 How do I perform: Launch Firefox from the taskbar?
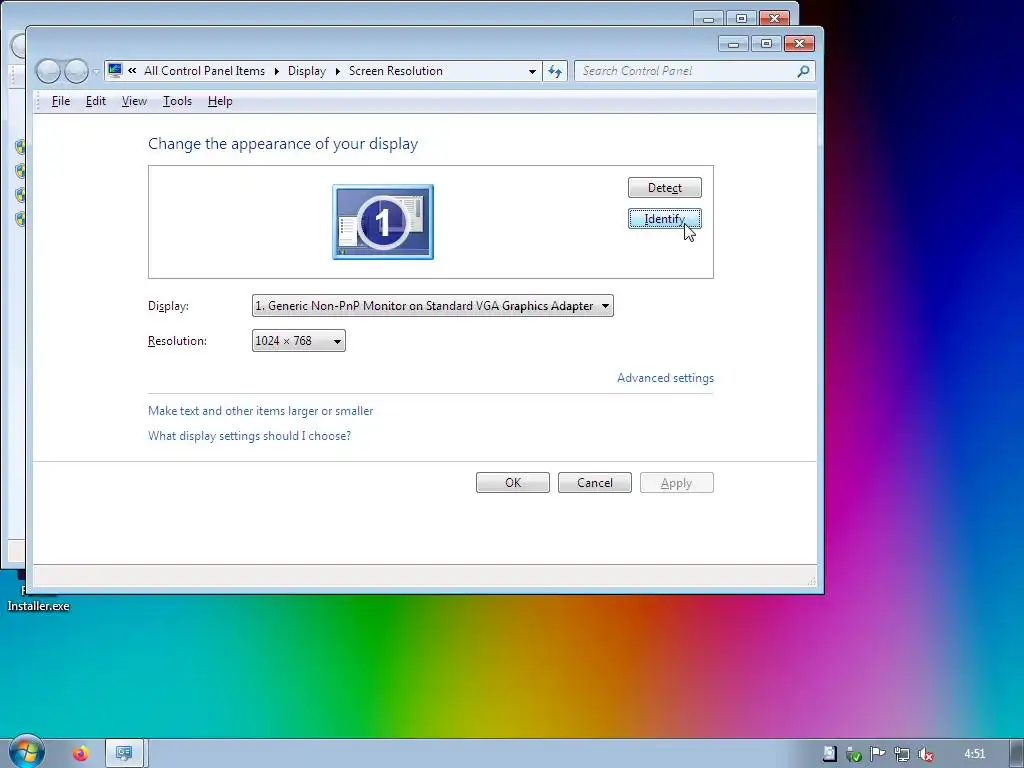coord(80,754)
